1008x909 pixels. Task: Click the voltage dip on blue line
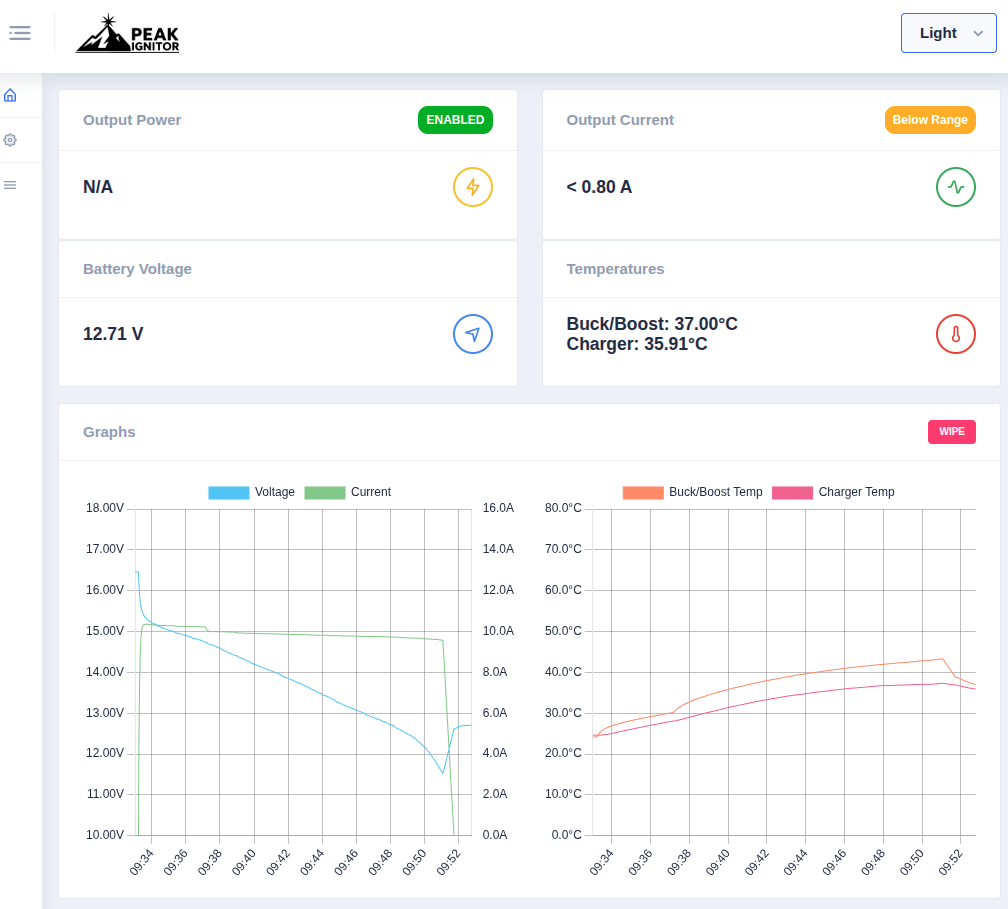point(442,772)
